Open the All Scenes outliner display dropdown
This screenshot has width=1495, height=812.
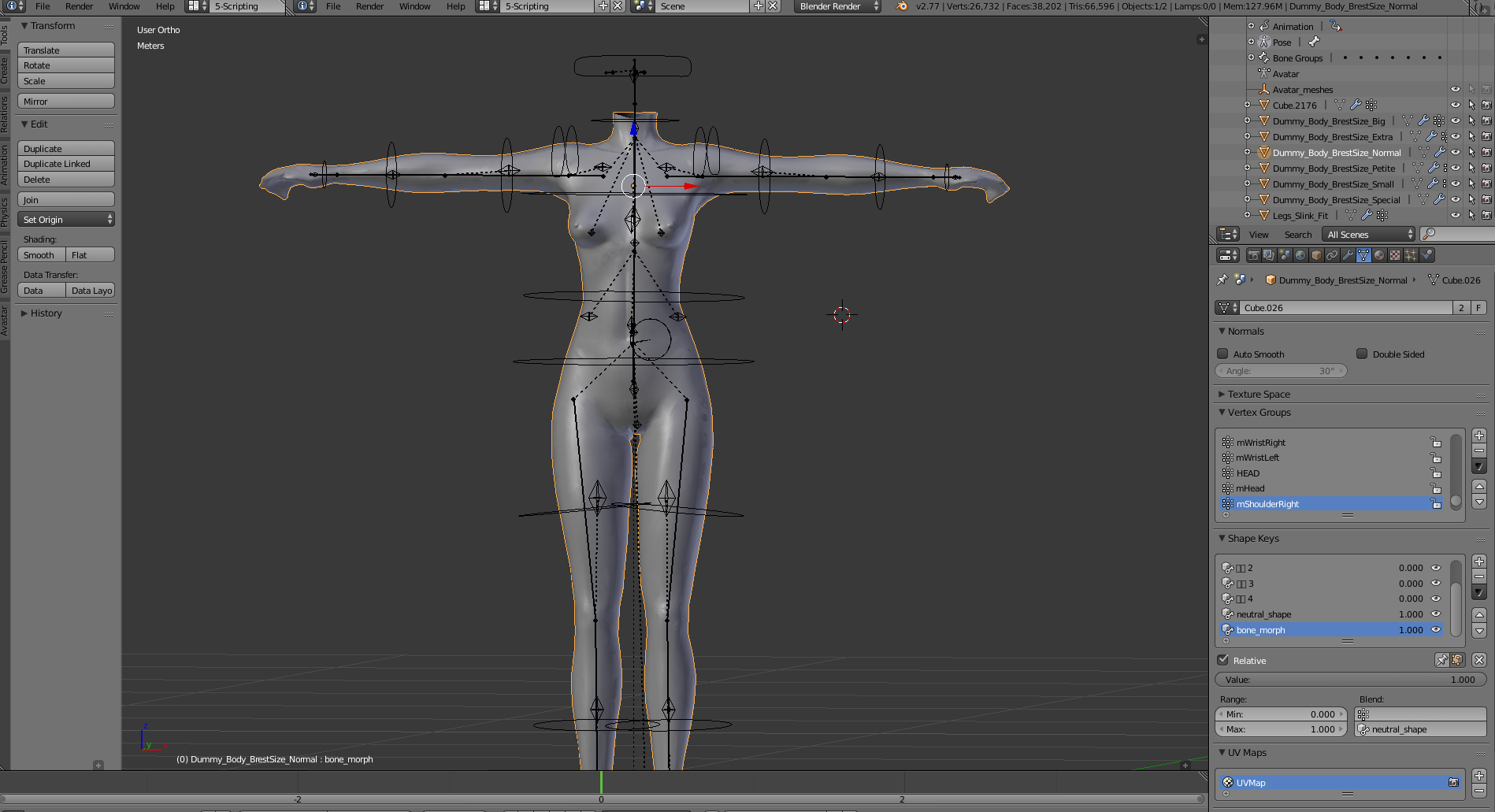(1369, 234)
